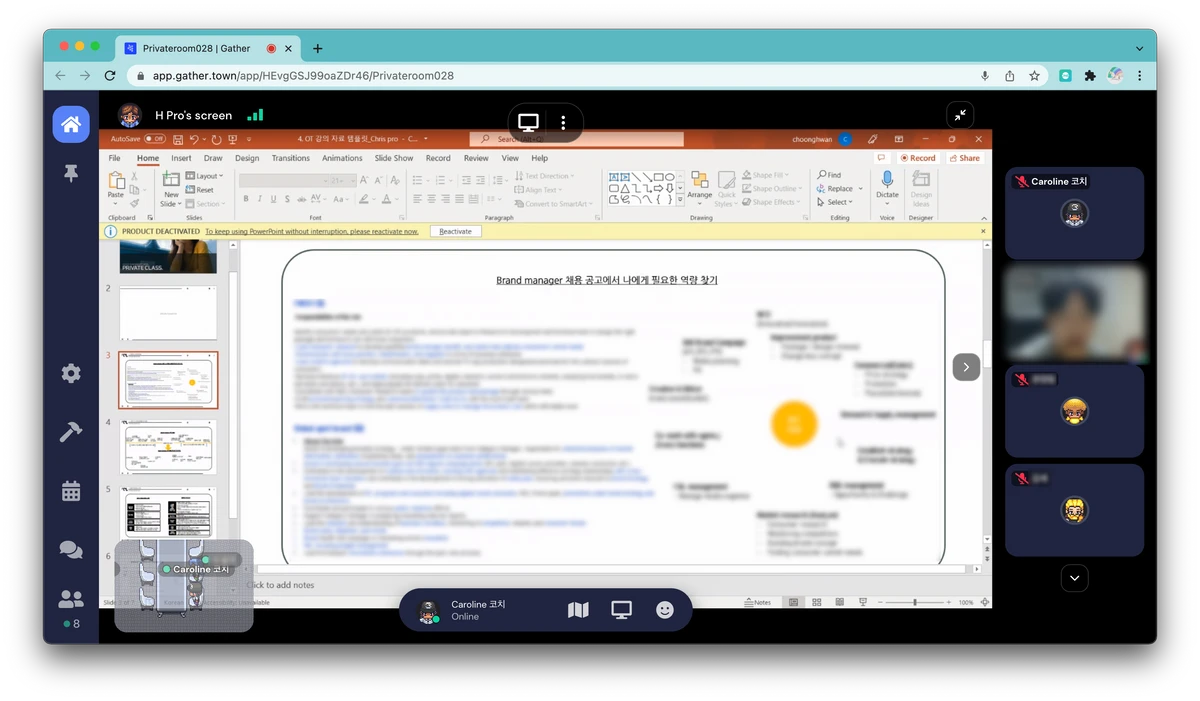Expand the shapes gallery More arrow
Image resolution: width=1200 pixels, height=701 pixels.
pyautogui.click(x=681, y=199)
